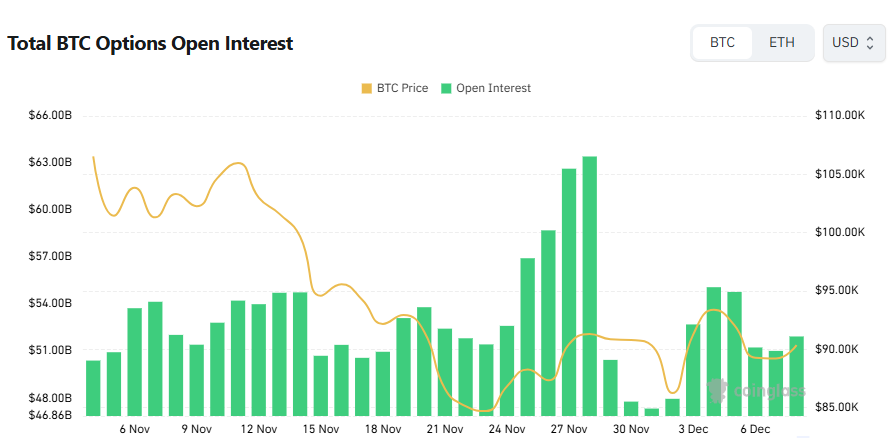The height and width of the screenshot is (438, 891).
Task: Click the 30 Nov x-axis label
Action: pos(631,429)
